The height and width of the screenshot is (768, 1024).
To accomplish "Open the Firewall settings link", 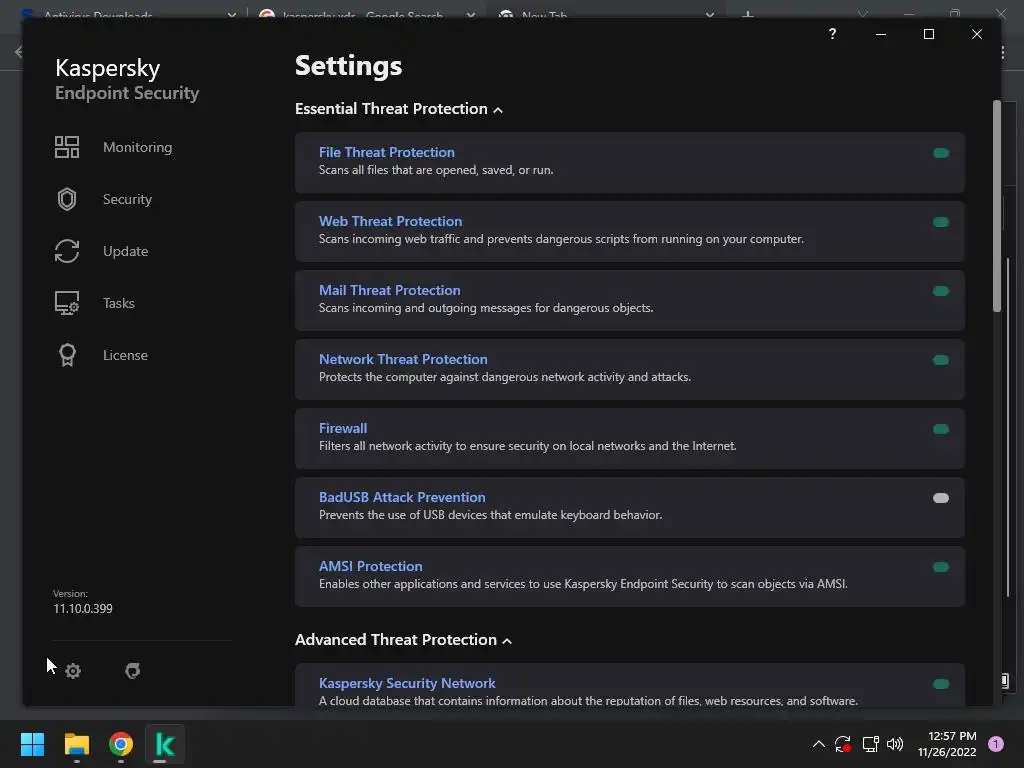I will coord(343,428).
